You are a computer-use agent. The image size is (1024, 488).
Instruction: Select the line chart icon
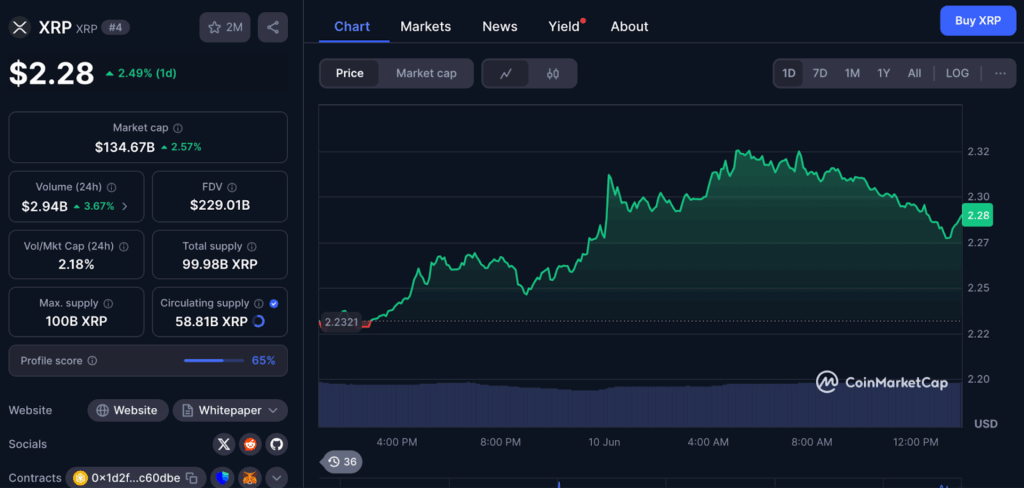coord(506,73)
